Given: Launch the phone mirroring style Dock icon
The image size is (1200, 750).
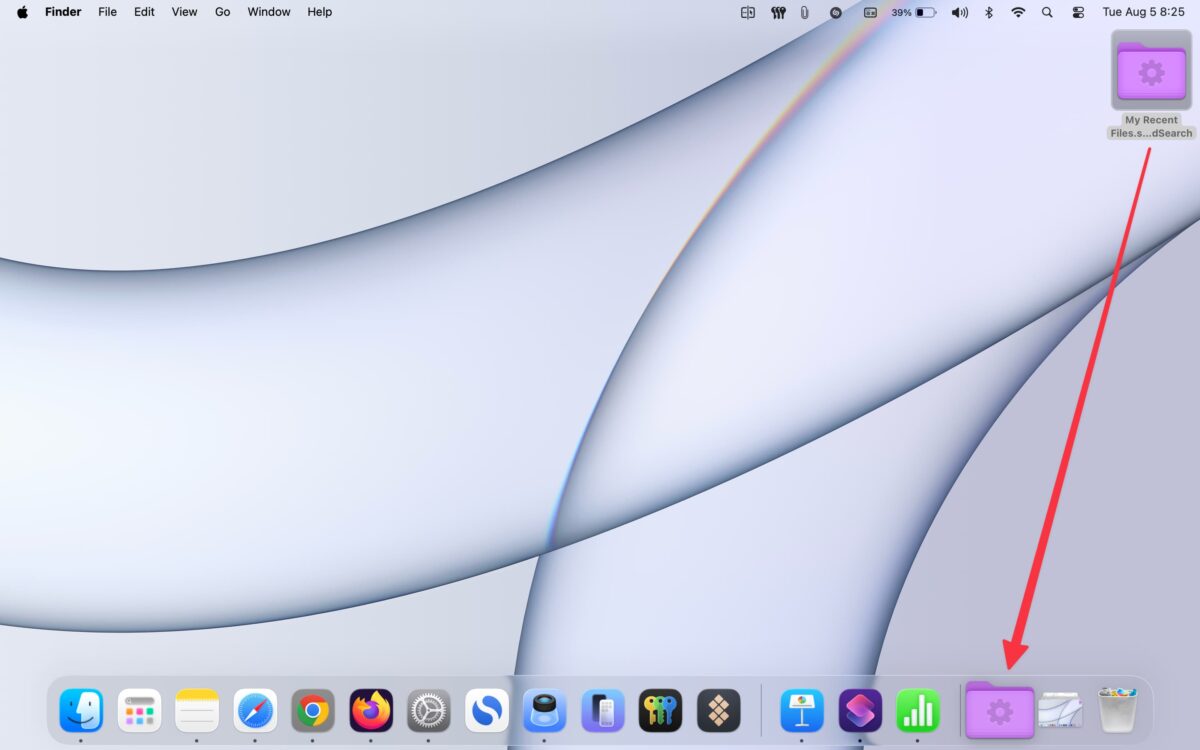Looking at the screenshot, I should (x=603, y=711).
